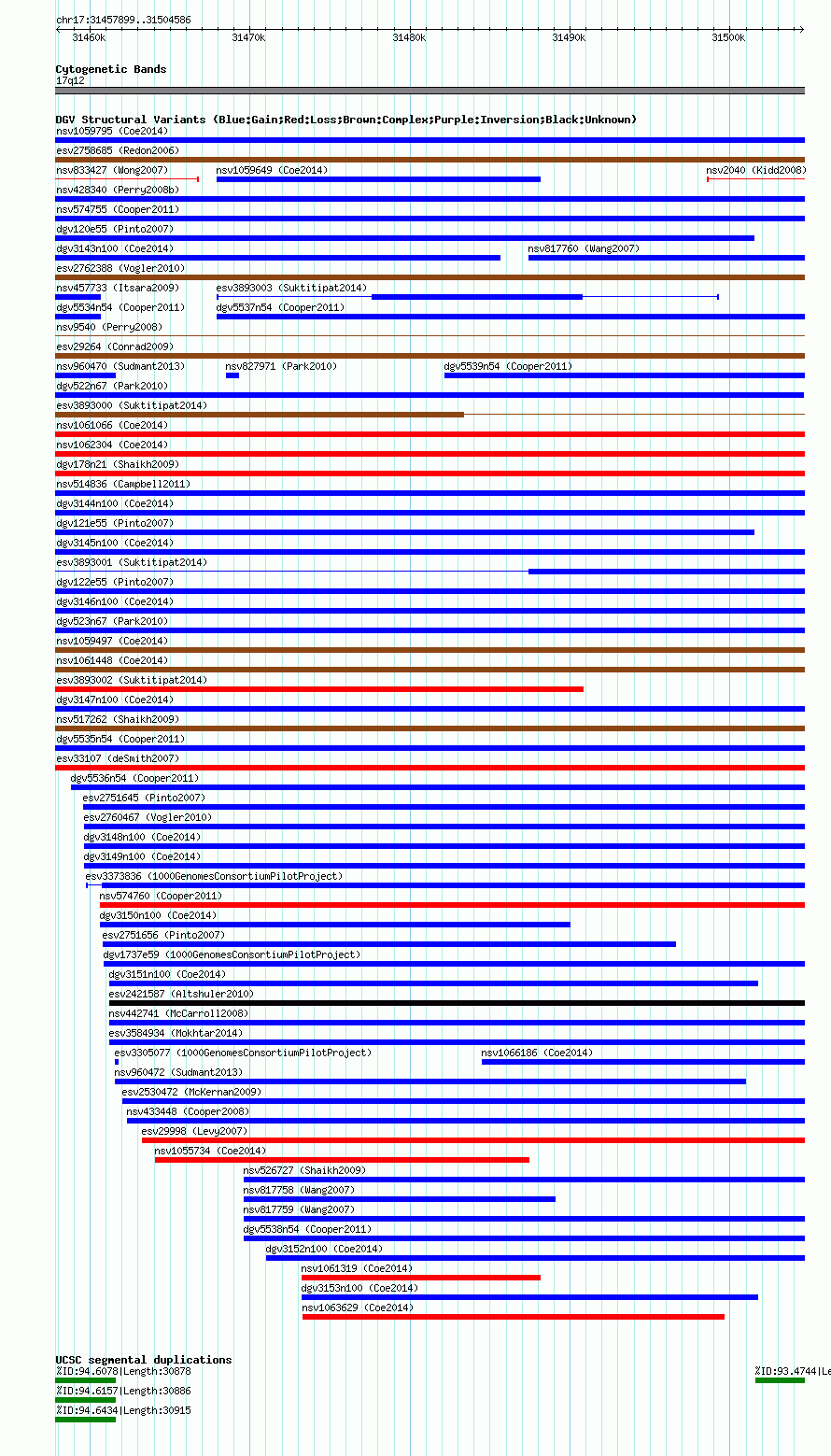Click esv3305077 (1000GenomesConsortiumPilotProject) label
This screenshot has width=831, height=1456.
pyautogui.click(x=243, y=1053)
